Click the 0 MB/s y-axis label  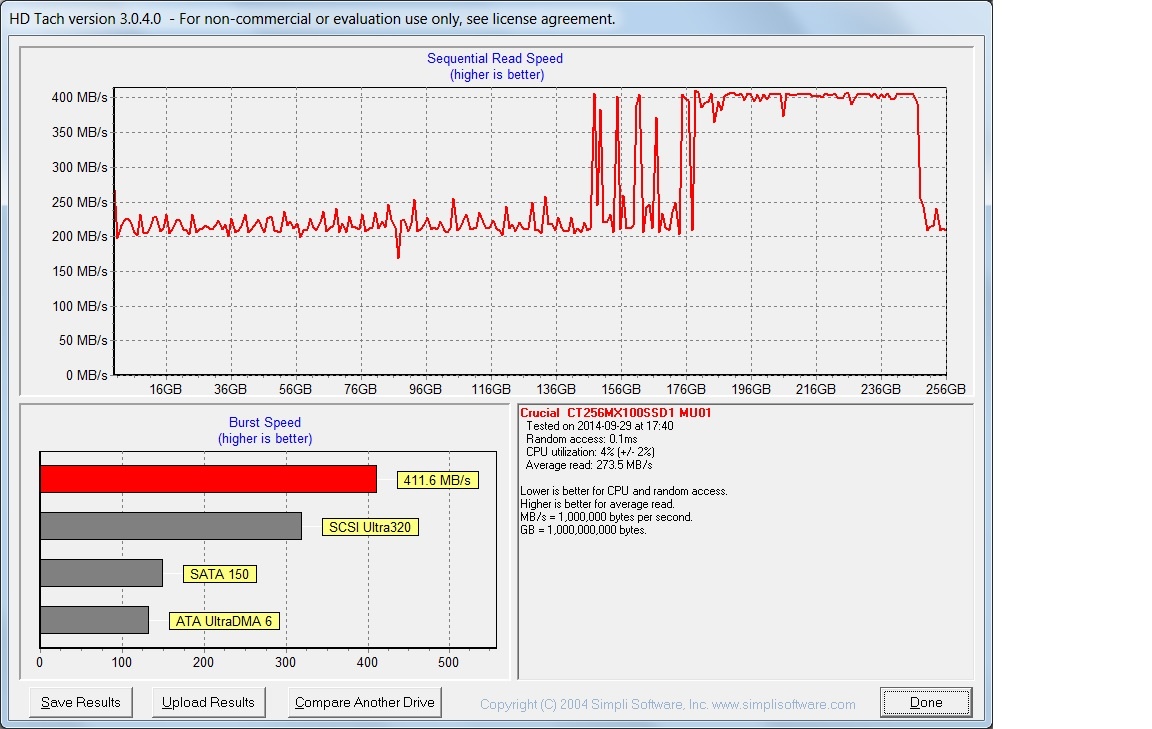pos(87,376)
